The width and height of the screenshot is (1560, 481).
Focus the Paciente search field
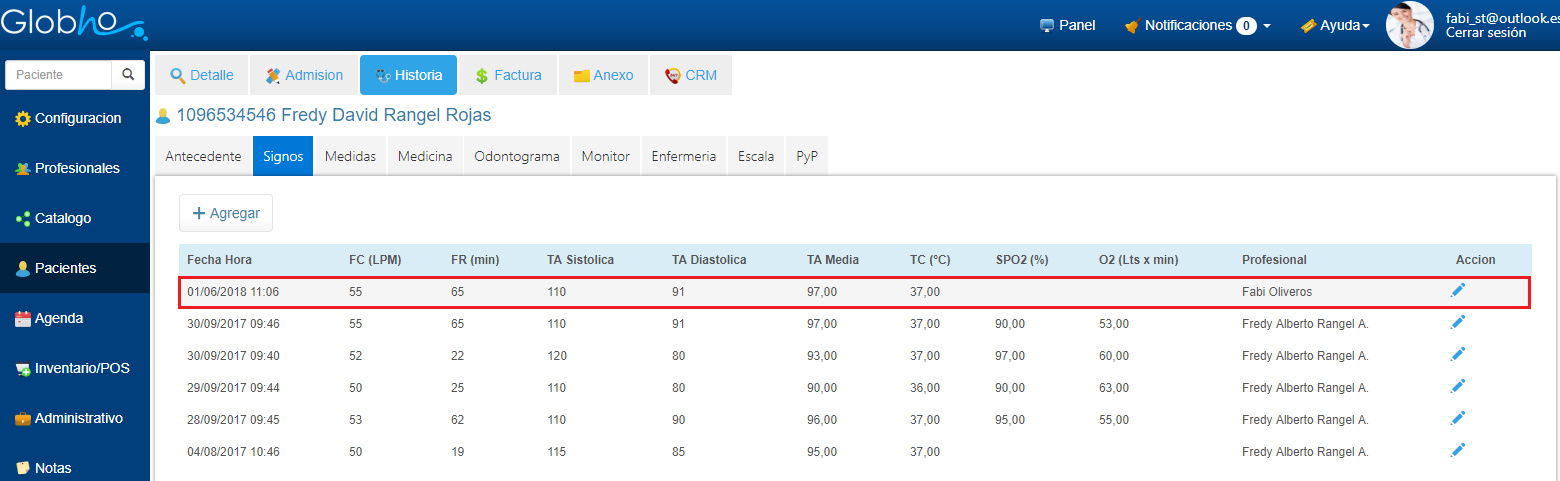pos(58,75)
